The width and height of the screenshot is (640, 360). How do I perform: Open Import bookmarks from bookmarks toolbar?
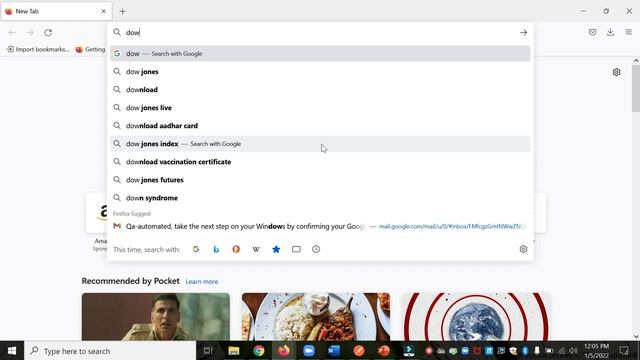pyautogui.click(x=38, y=49)
